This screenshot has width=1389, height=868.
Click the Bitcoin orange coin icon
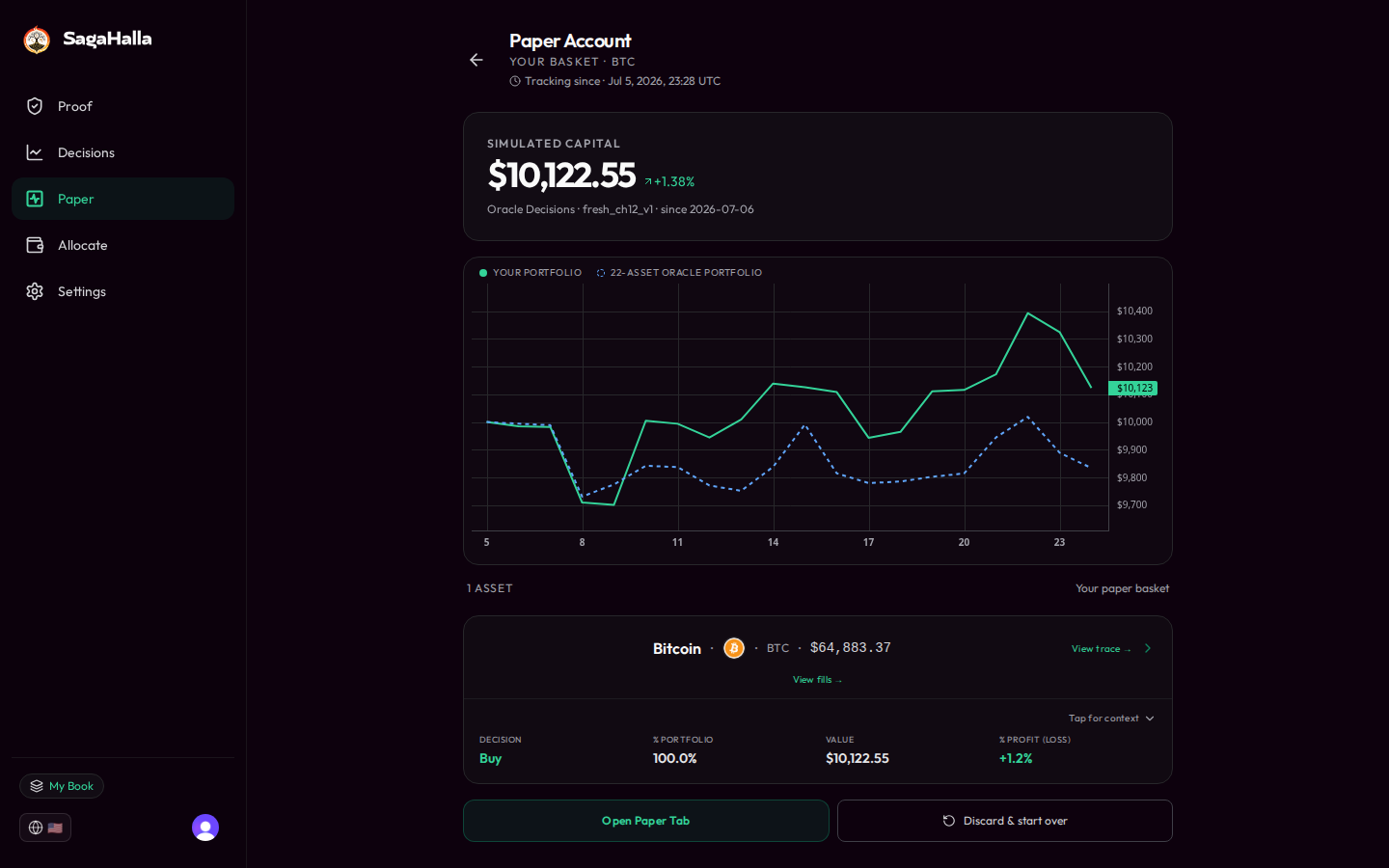(x=734, y=648)
